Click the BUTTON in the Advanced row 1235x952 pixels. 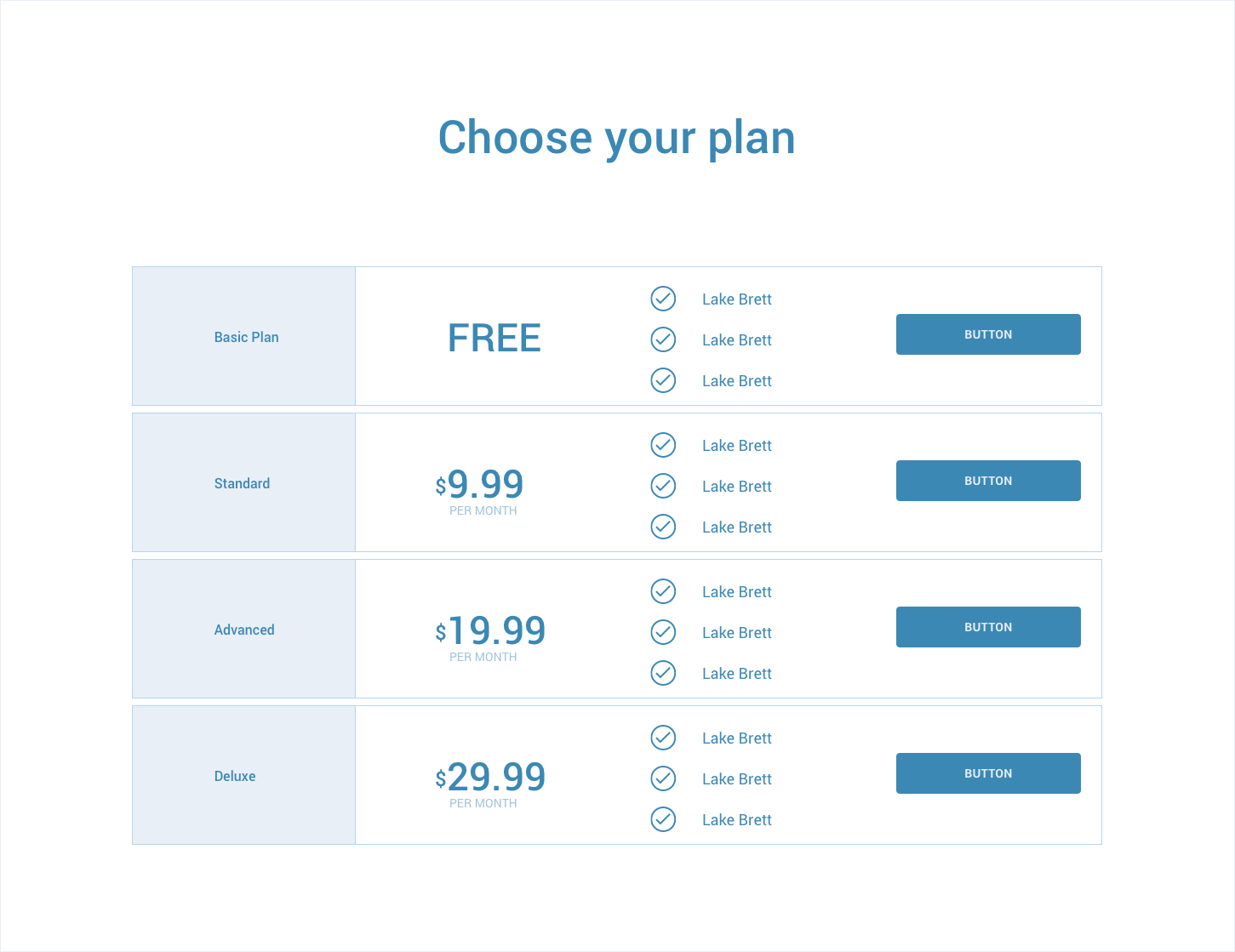coord(988,627)
